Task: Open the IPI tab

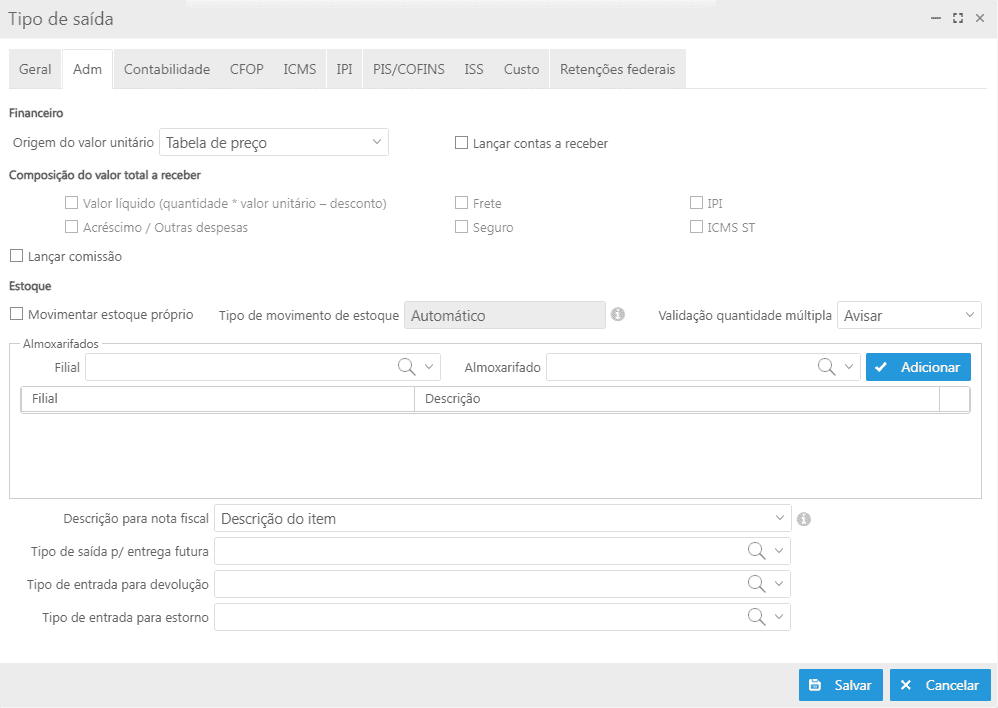Action: point(344,69)
